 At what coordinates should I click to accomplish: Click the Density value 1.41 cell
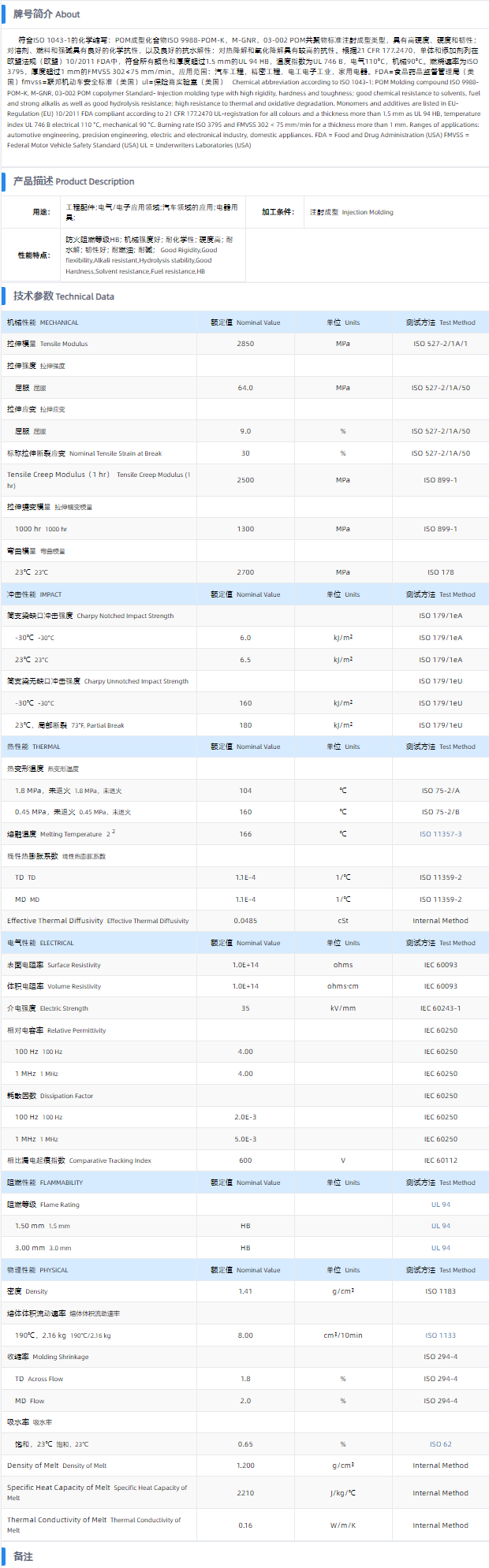tap(245, 1291)
